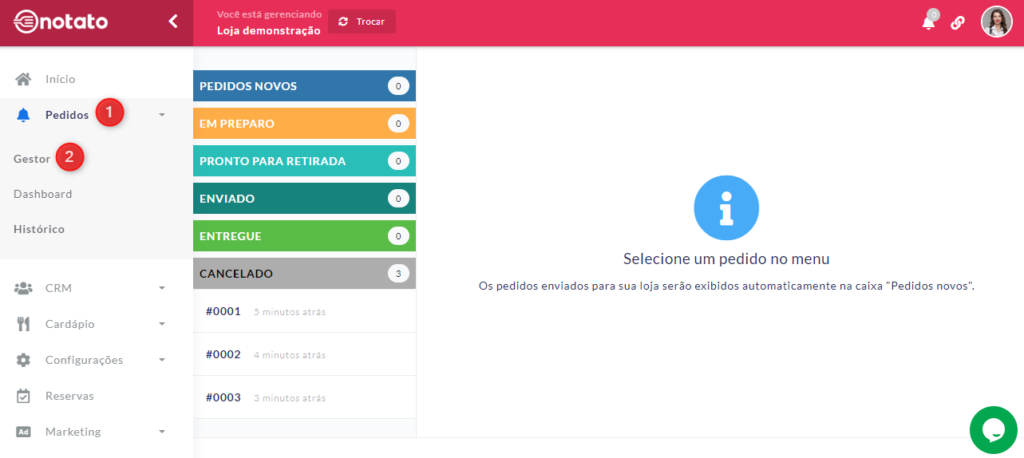Viewport: 1024px width, 458px height.
Task: Click the Cardápio utensils icon
Action: tap(23, 324)
